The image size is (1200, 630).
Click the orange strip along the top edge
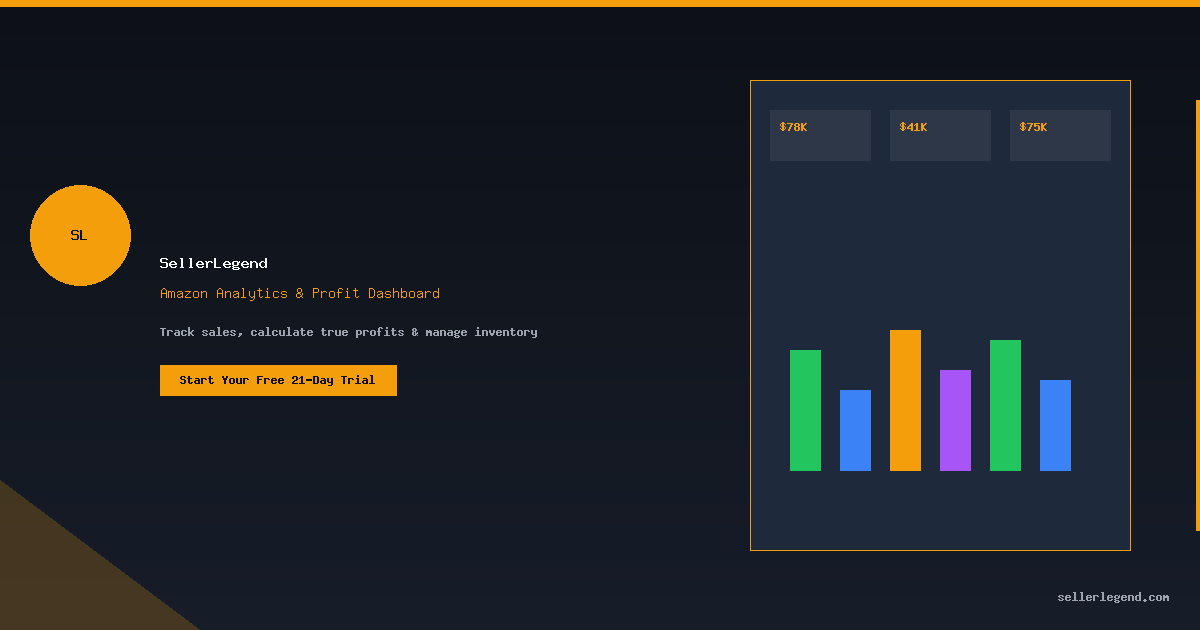pyautogui.click(x=600, y=3)
